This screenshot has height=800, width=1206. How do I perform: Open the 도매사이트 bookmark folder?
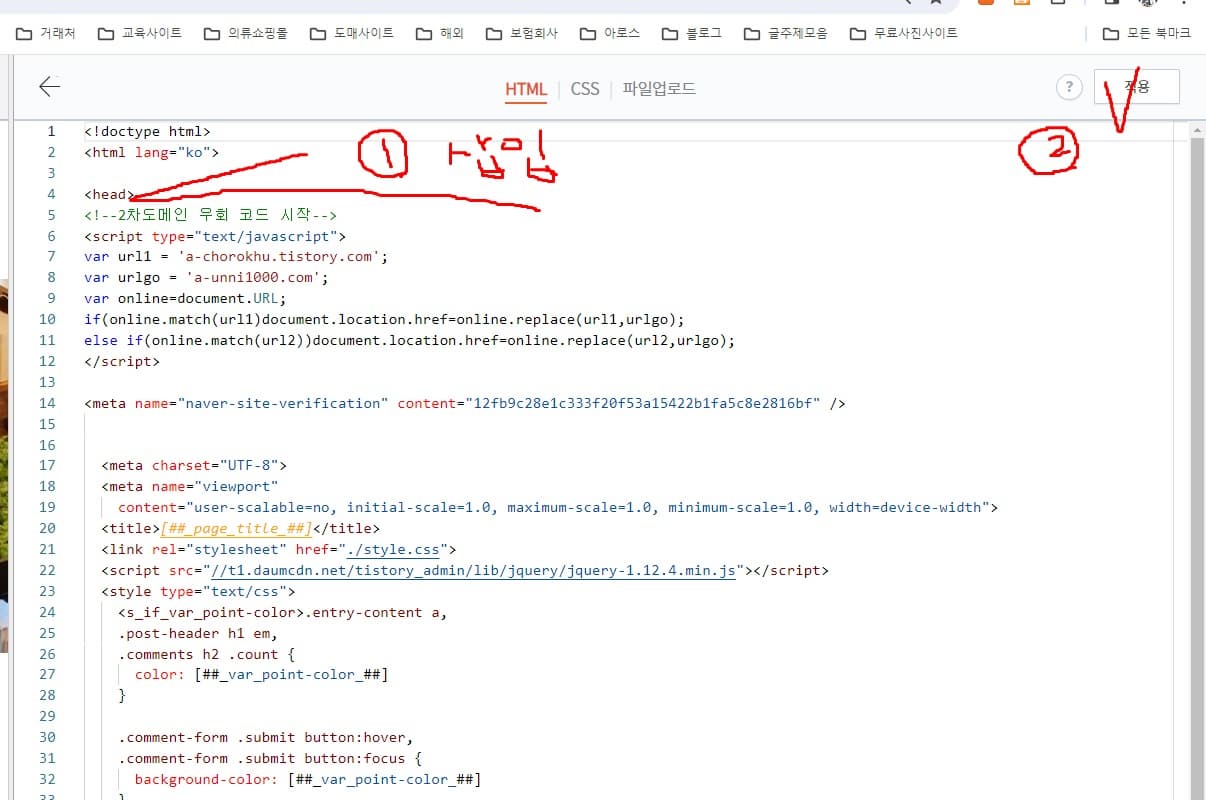click(351, 33)
